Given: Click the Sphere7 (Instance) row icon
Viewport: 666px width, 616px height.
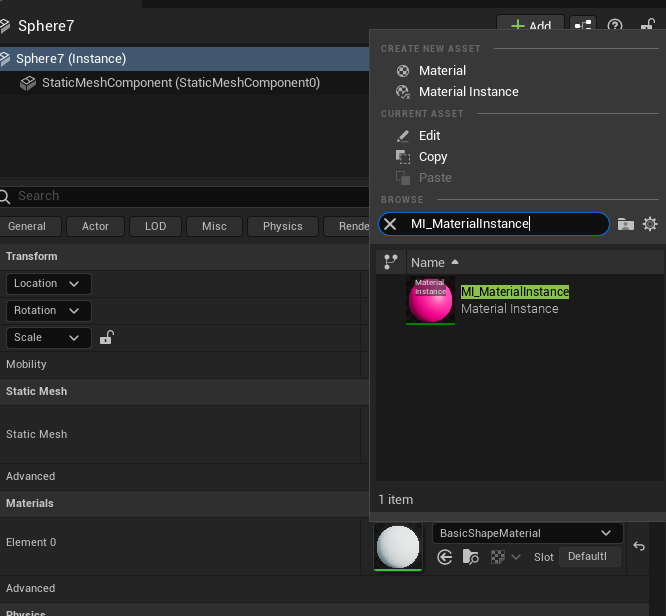Looking at the screenshot, I should 5,59.
